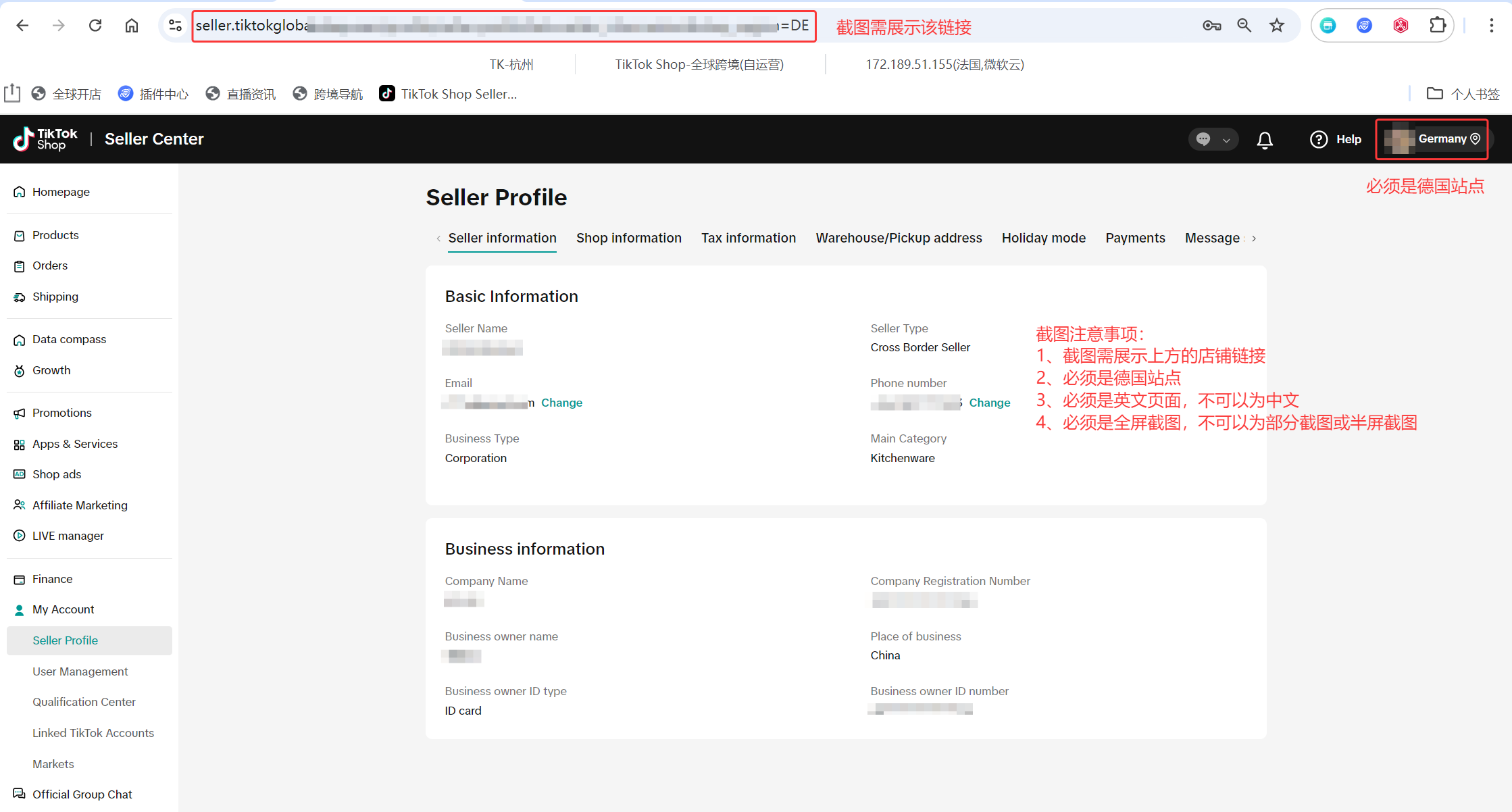Image resolution: width=1512 pixels, height=812 pixels.
Task: Bookmark this page with the star icon
Action: pyautogui.click(x=1277, y=26)
